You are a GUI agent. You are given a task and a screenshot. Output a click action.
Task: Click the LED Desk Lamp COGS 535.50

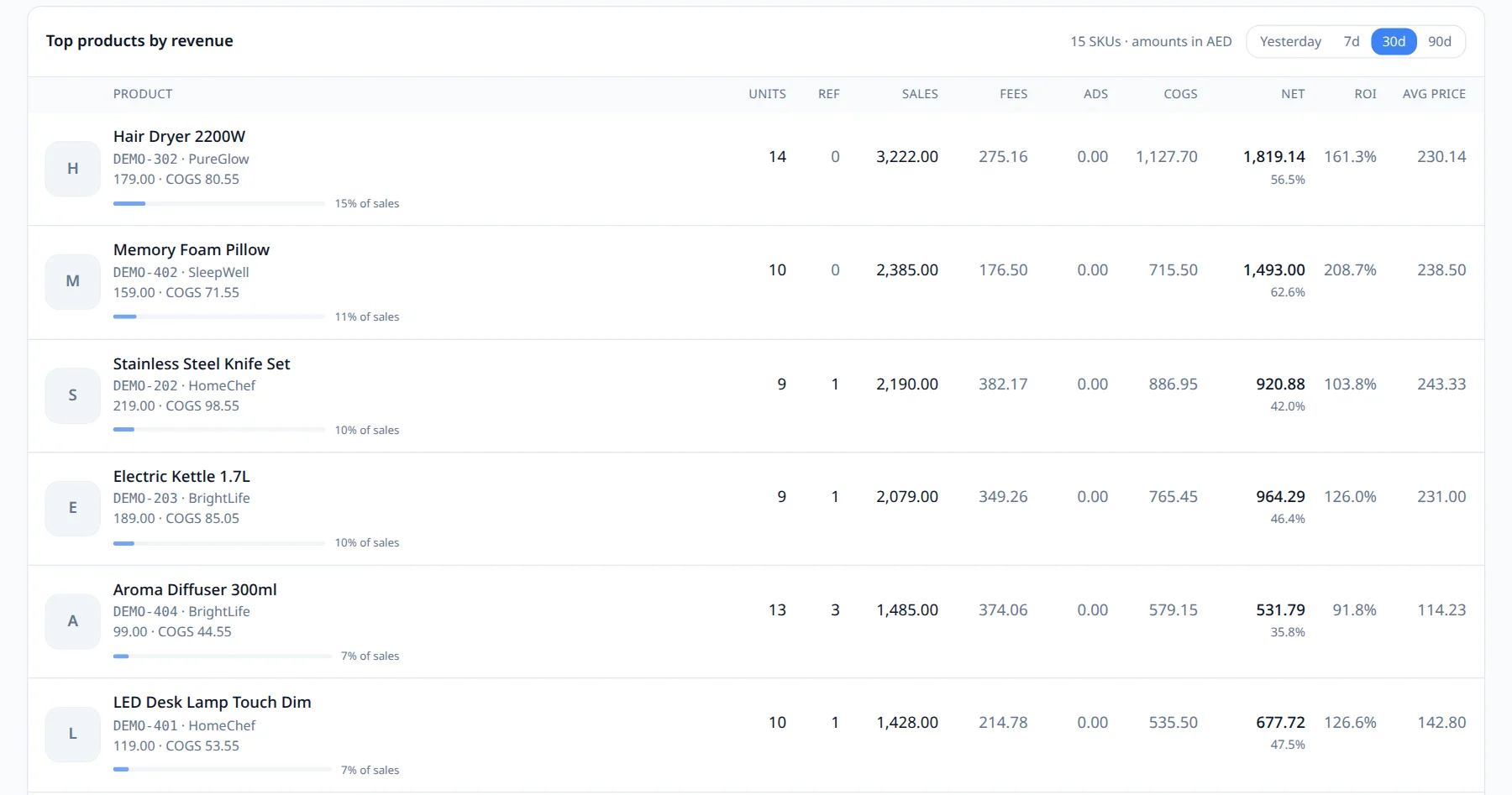(1173, 722)
